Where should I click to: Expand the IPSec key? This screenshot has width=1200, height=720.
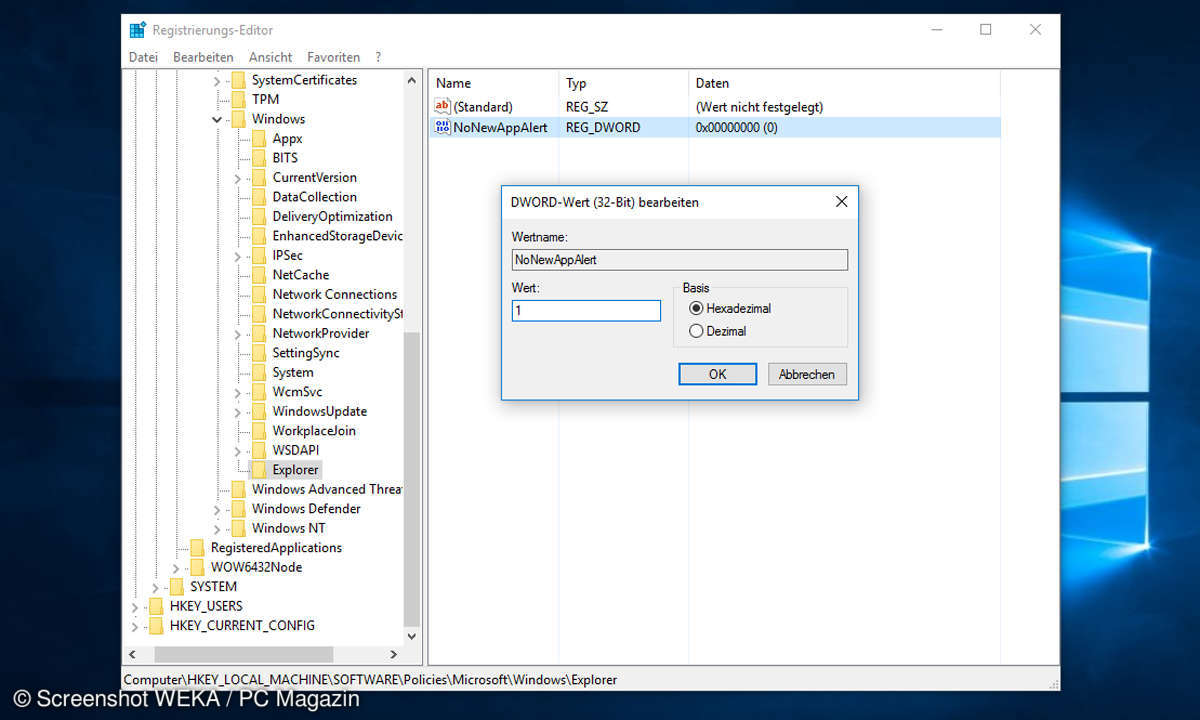tap(238, 256)
